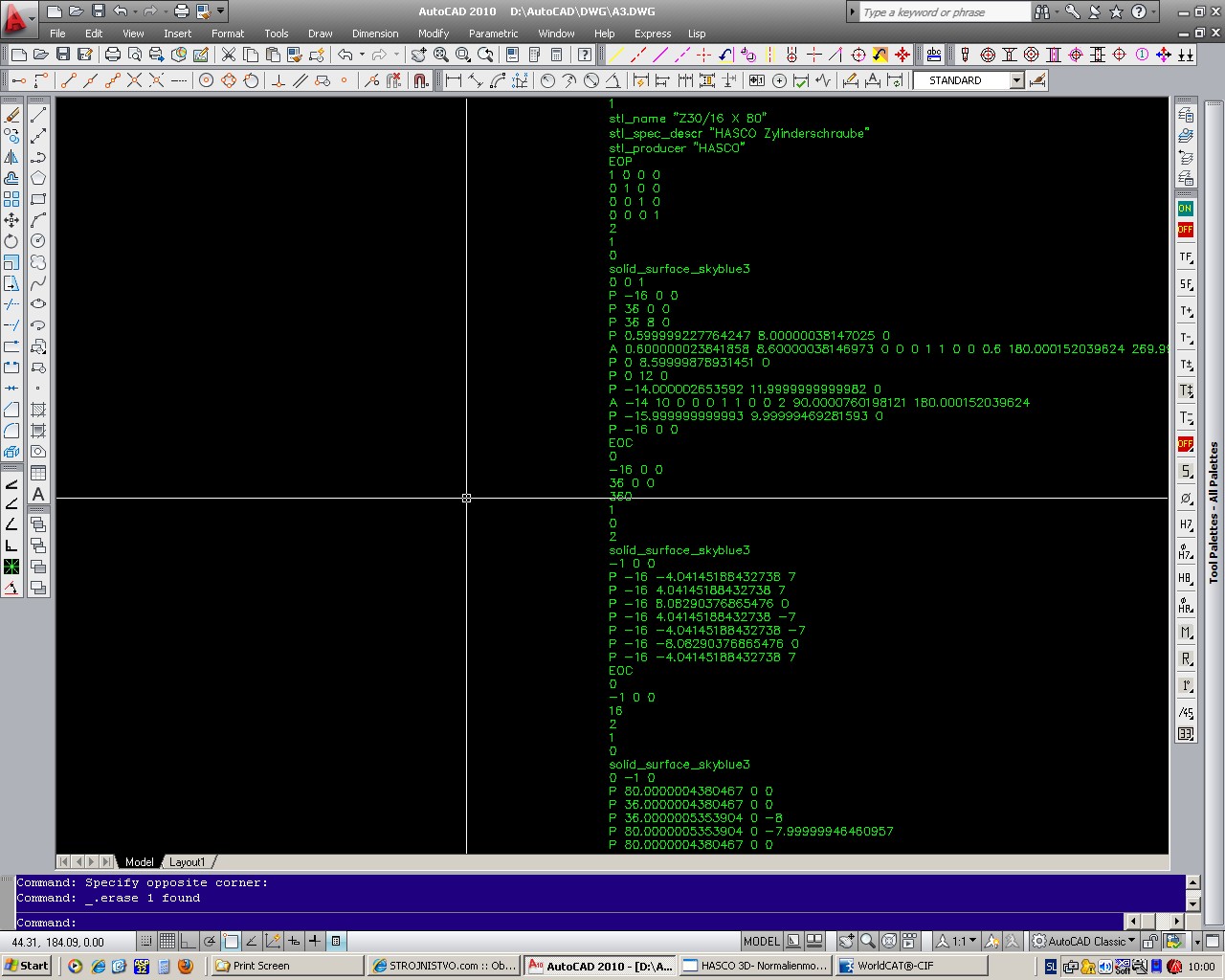This screenshot has width=1225, height=980.
Task: Select the Polygon tool in Draw toolbar
Action: (38, 178)
